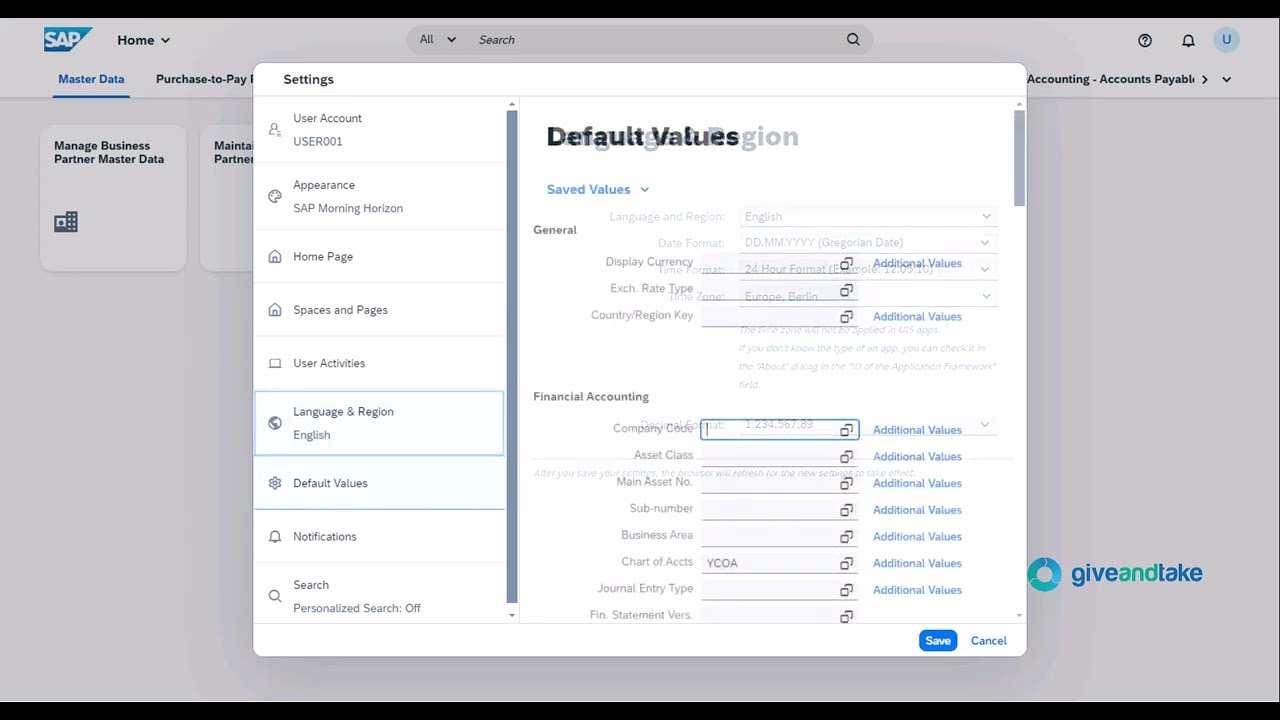Open the notifications bell in header
Screen dimensions: 1280x720
[1188, 41]
